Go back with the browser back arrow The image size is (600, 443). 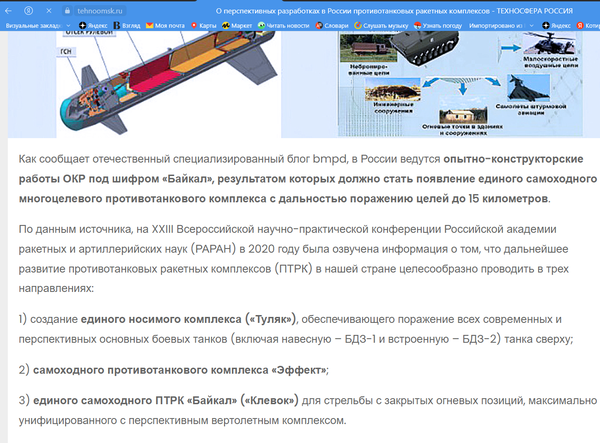pyautogui.click(x=8, y=11)
